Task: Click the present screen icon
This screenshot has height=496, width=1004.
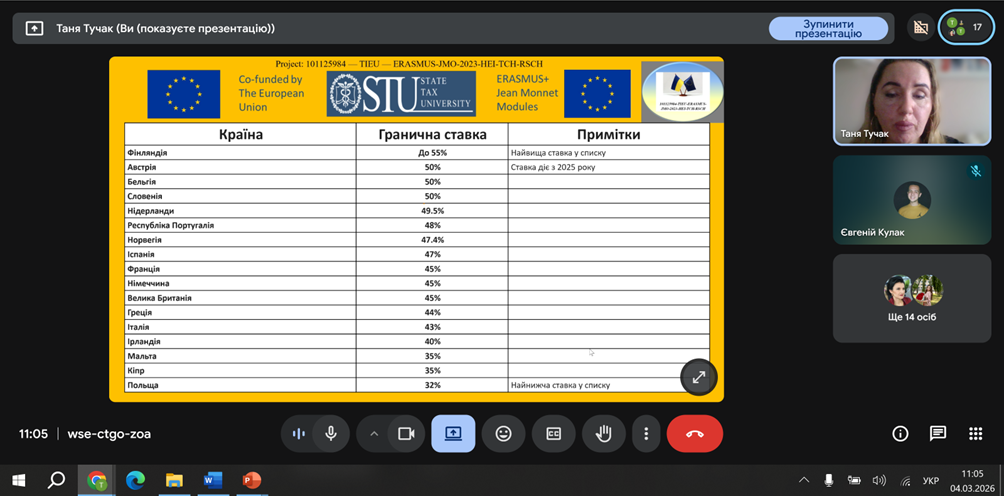Action: [x=453, y=434]
